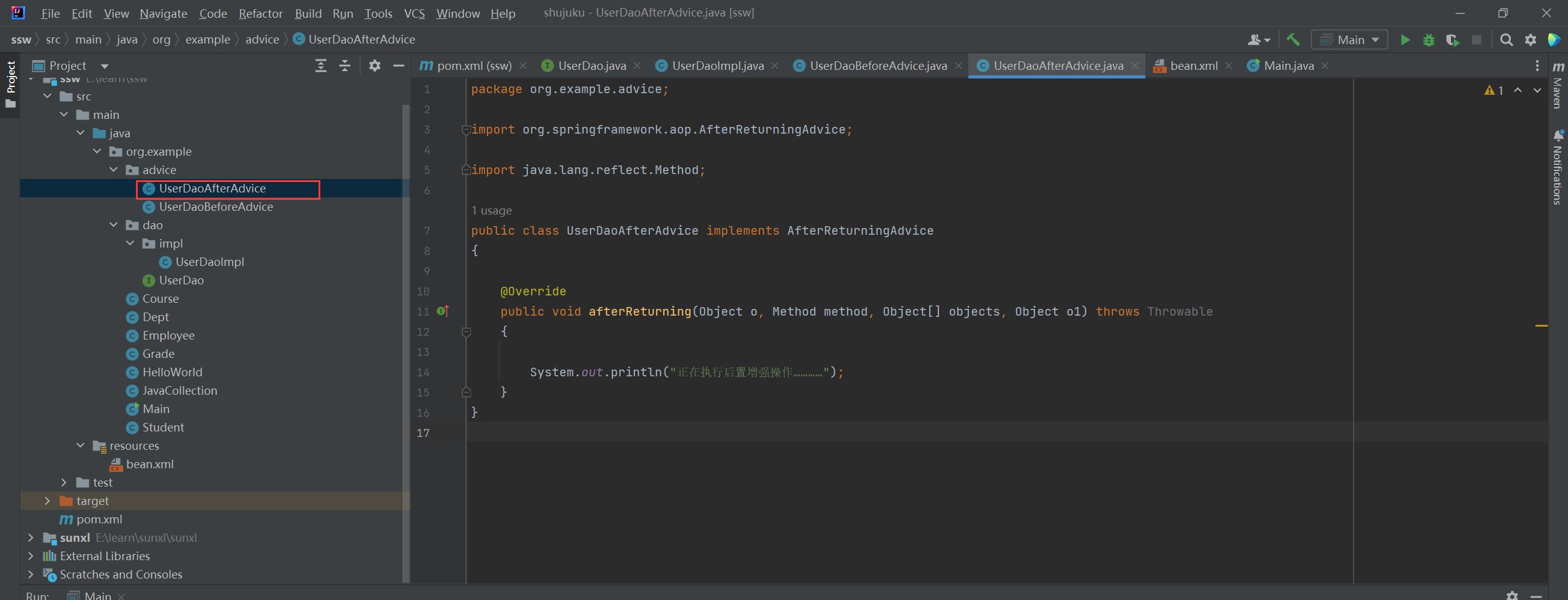Fold the afterReturning method on line 12
The height and width of the screenshot is (600, 1568).
(x=466, y=332)
